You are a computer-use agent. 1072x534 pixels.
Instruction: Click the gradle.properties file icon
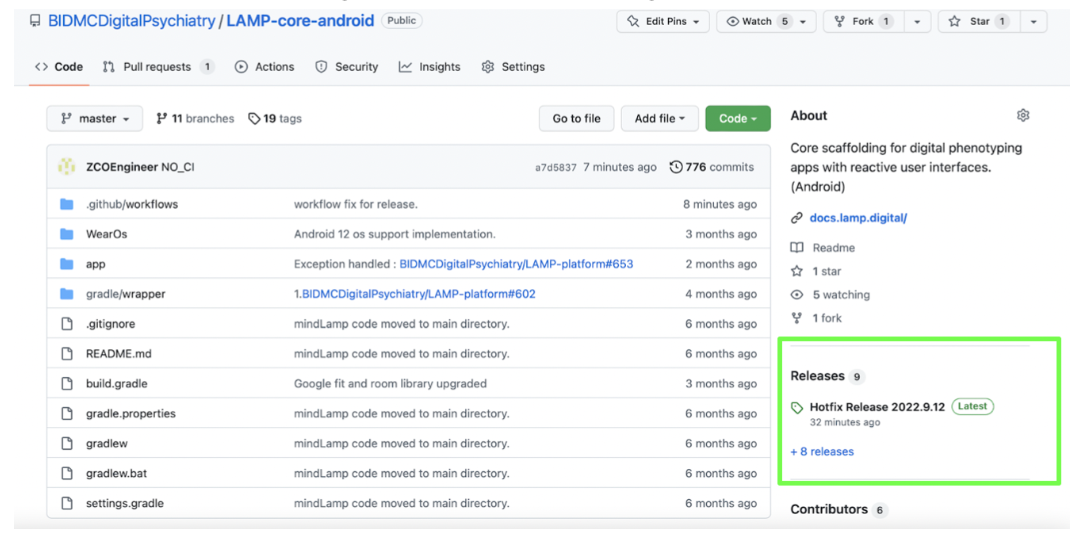(66, 414)
